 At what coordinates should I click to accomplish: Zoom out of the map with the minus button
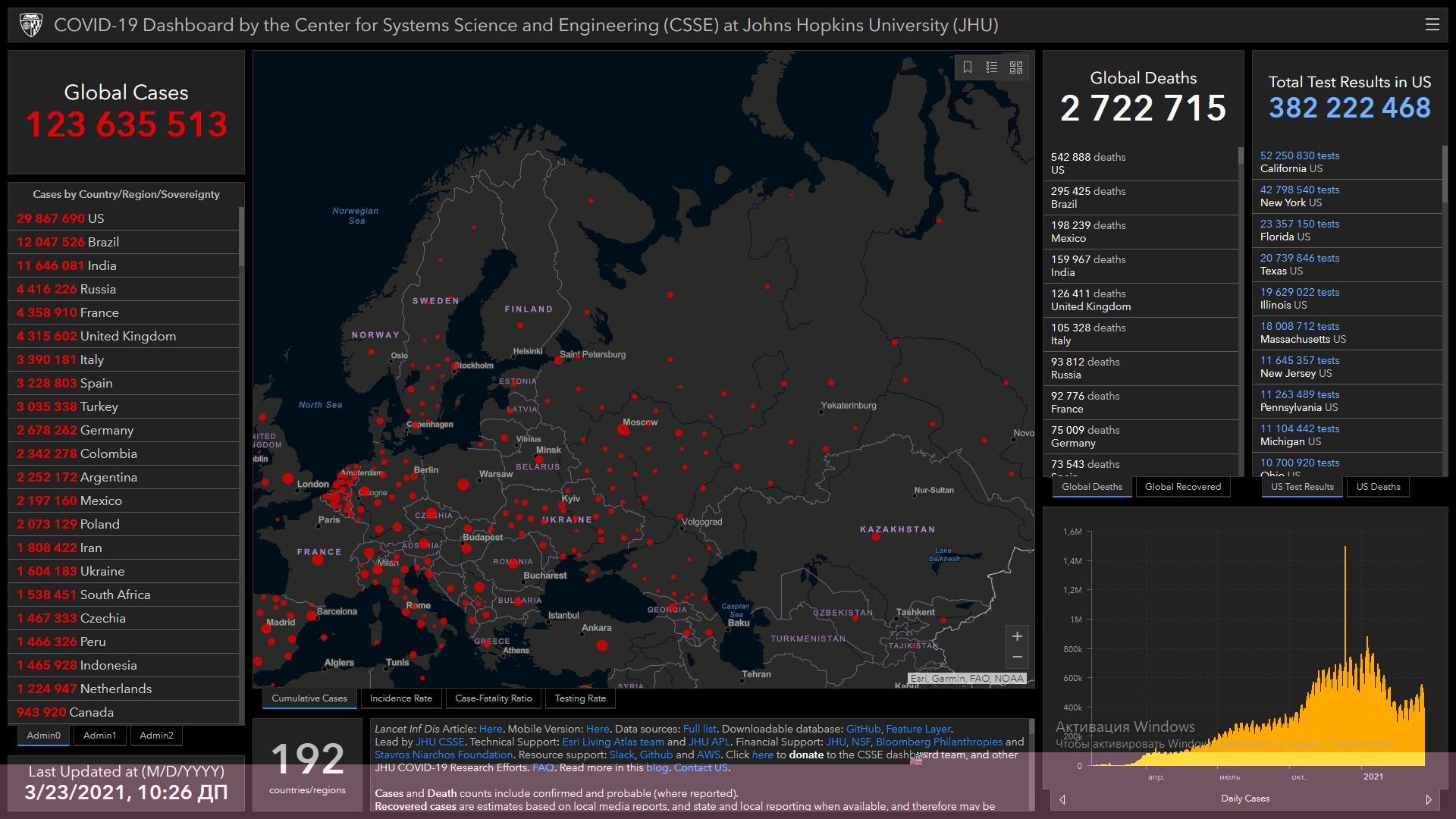coord(1017,657)
